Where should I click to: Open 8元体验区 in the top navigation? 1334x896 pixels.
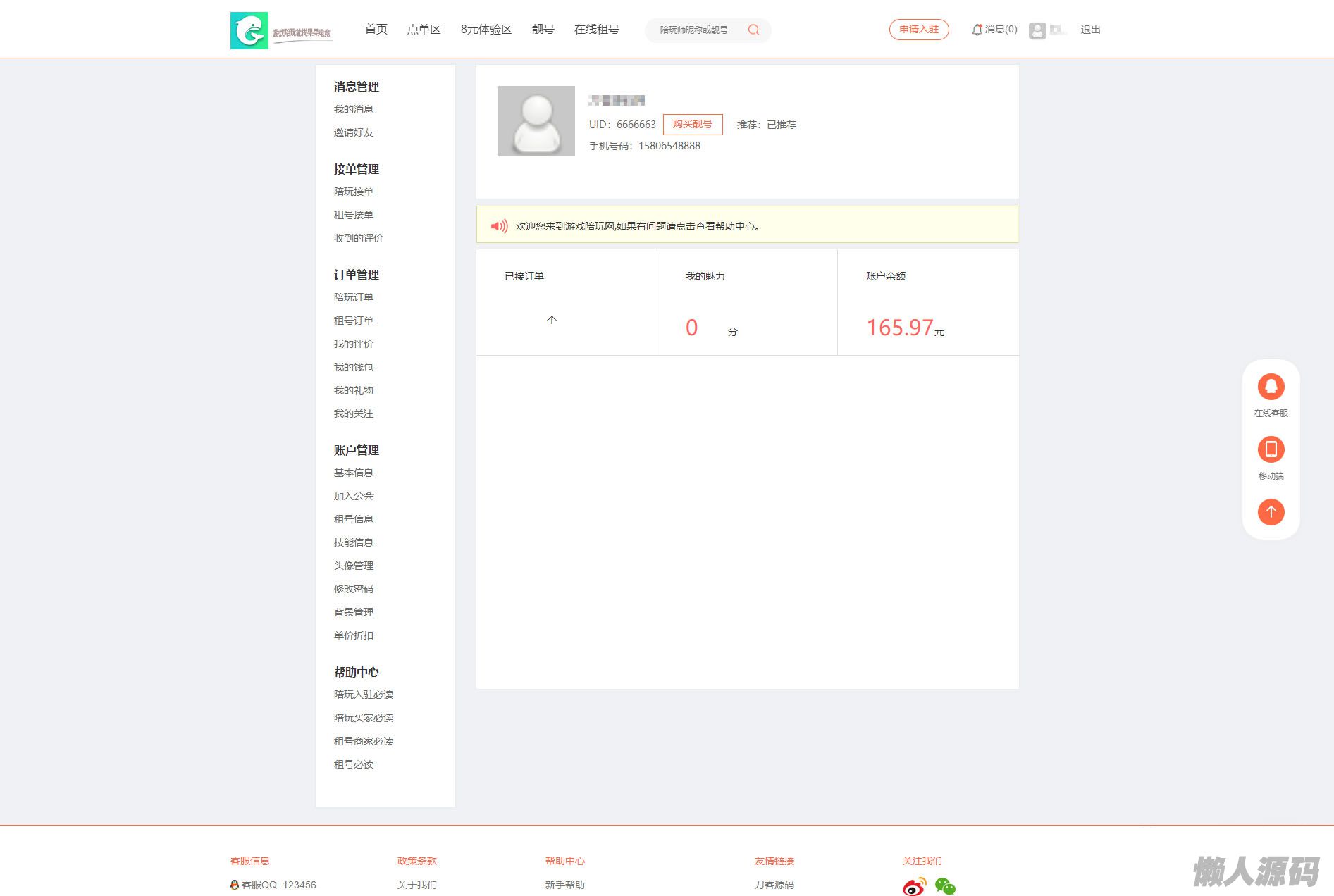[486, 29]
